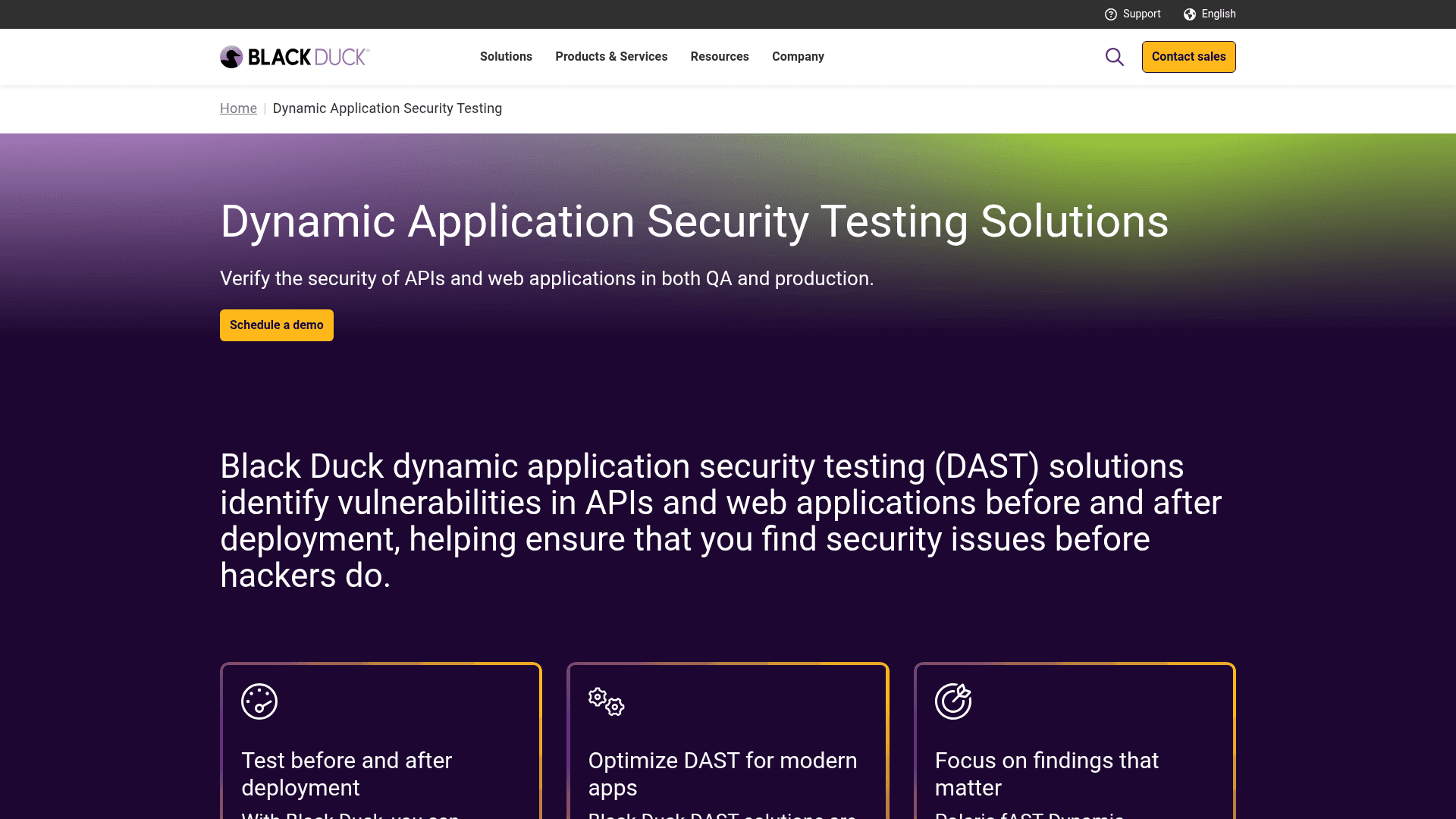Click the speedometer icon on the first card
Image resolution: width=1456 pixels, height=819 pixels.
click(258, 701)
